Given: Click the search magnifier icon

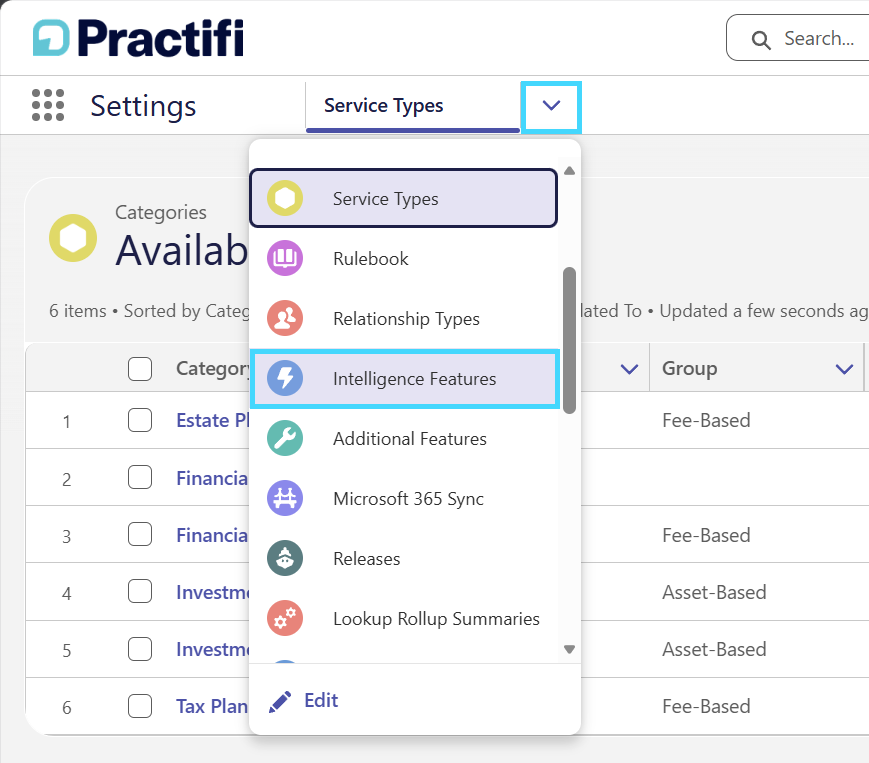Looking at the screenshot, I should (x=761, y=39).
